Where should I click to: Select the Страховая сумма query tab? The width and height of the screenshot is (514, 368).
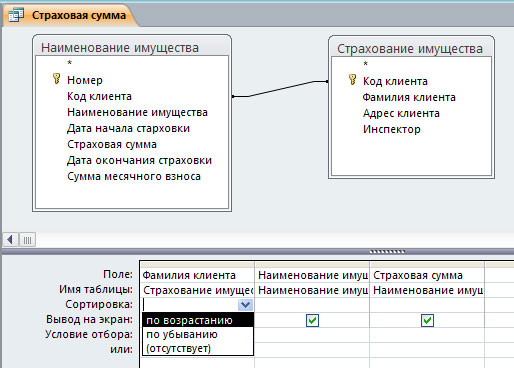pos(70,15)
